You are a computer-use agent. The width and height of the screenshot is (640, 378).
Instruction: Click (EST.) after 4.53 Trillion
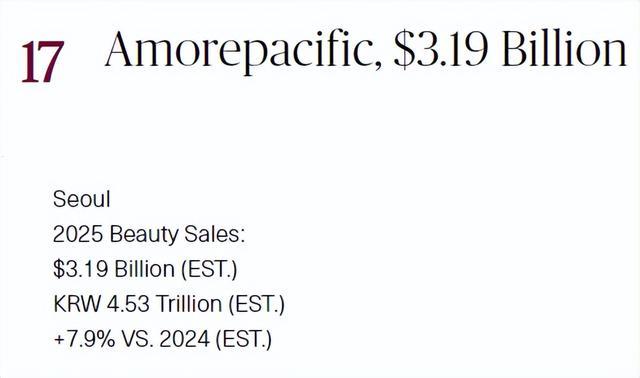(256, 305)
